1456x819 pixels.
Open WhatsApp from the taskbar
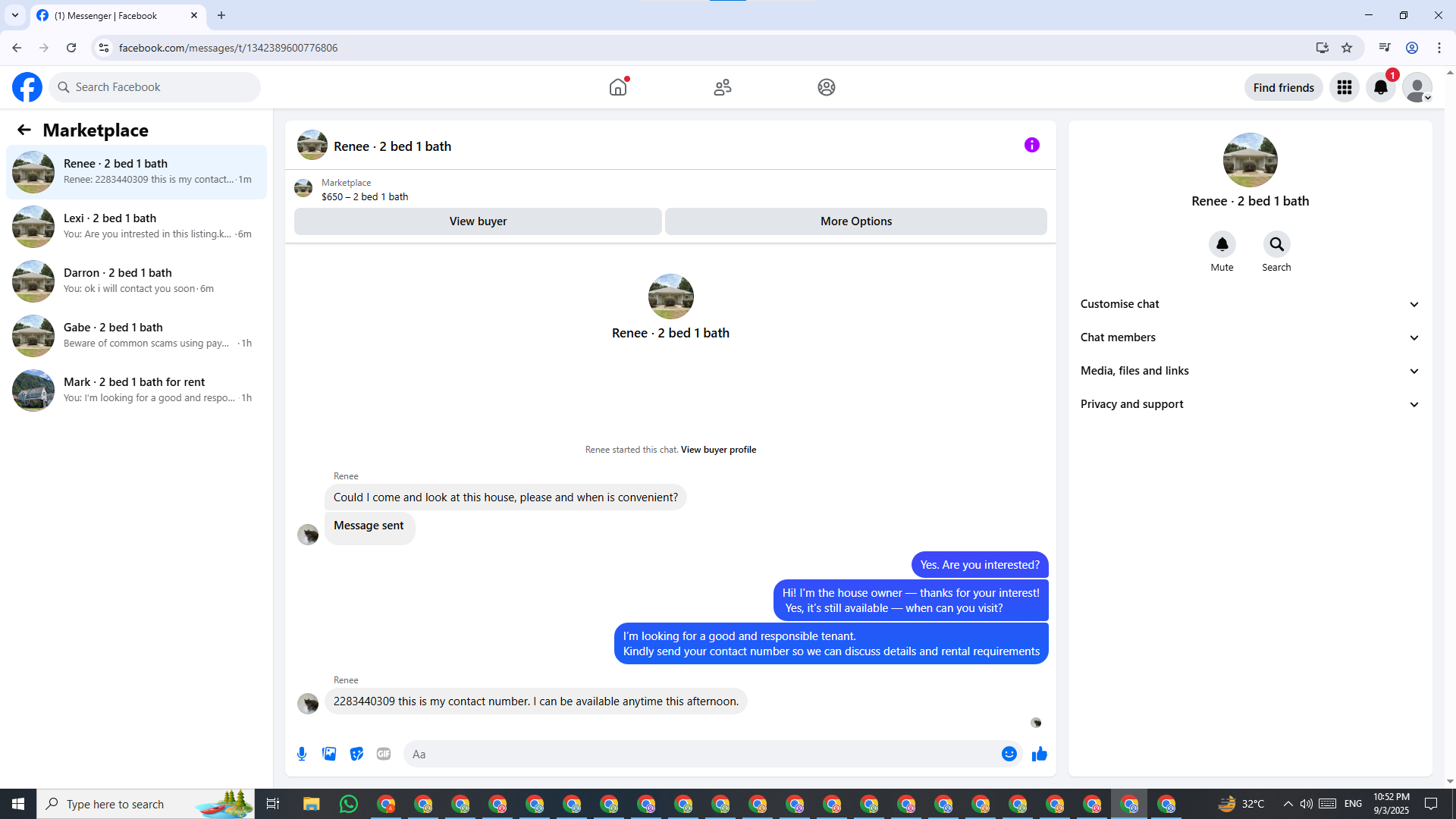tap(349, 804)
